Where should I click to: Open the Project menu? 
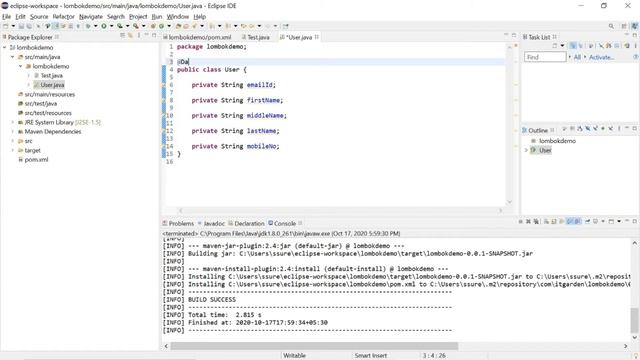138,16
